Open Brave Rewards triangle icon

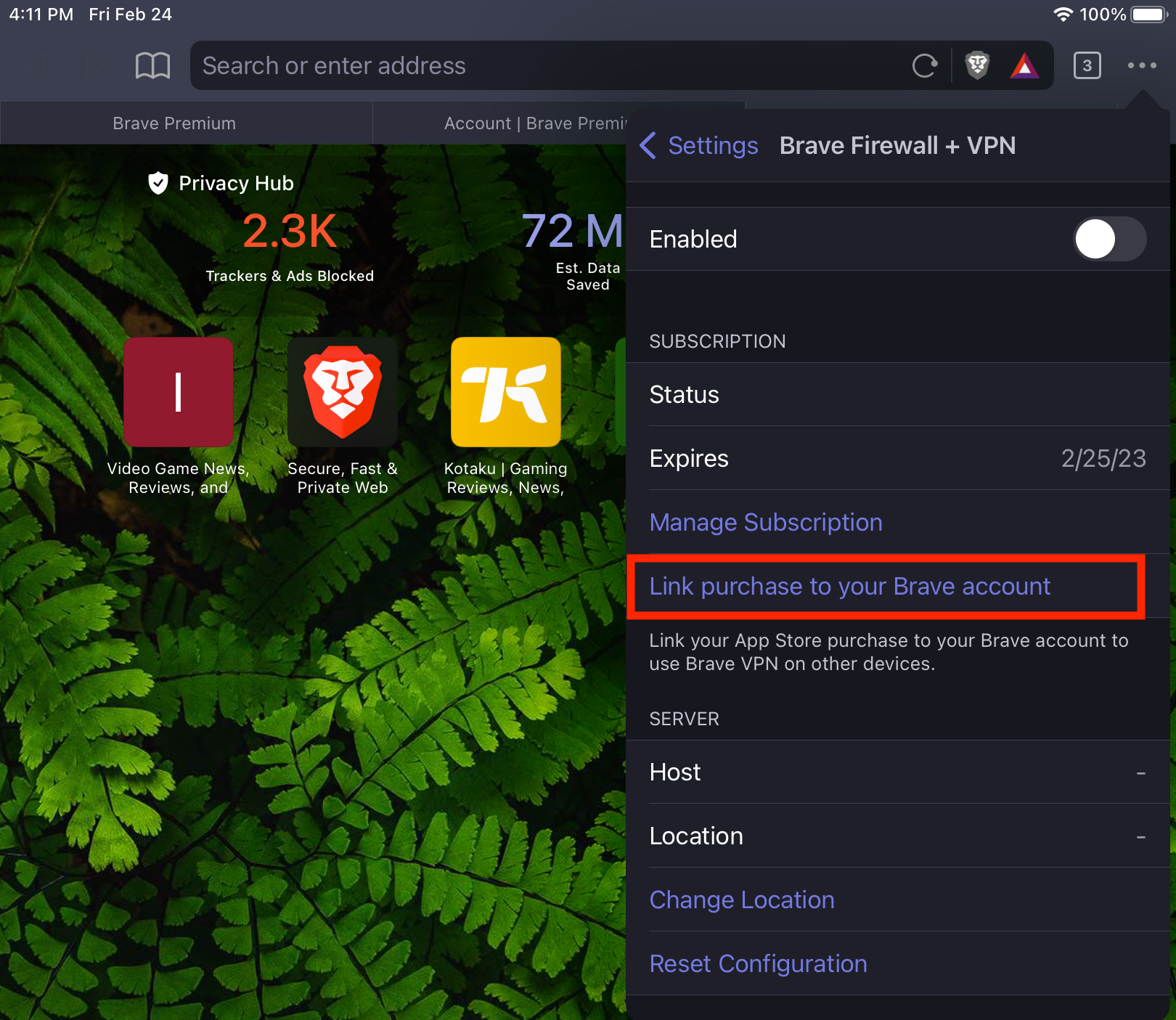point(1024,66)
